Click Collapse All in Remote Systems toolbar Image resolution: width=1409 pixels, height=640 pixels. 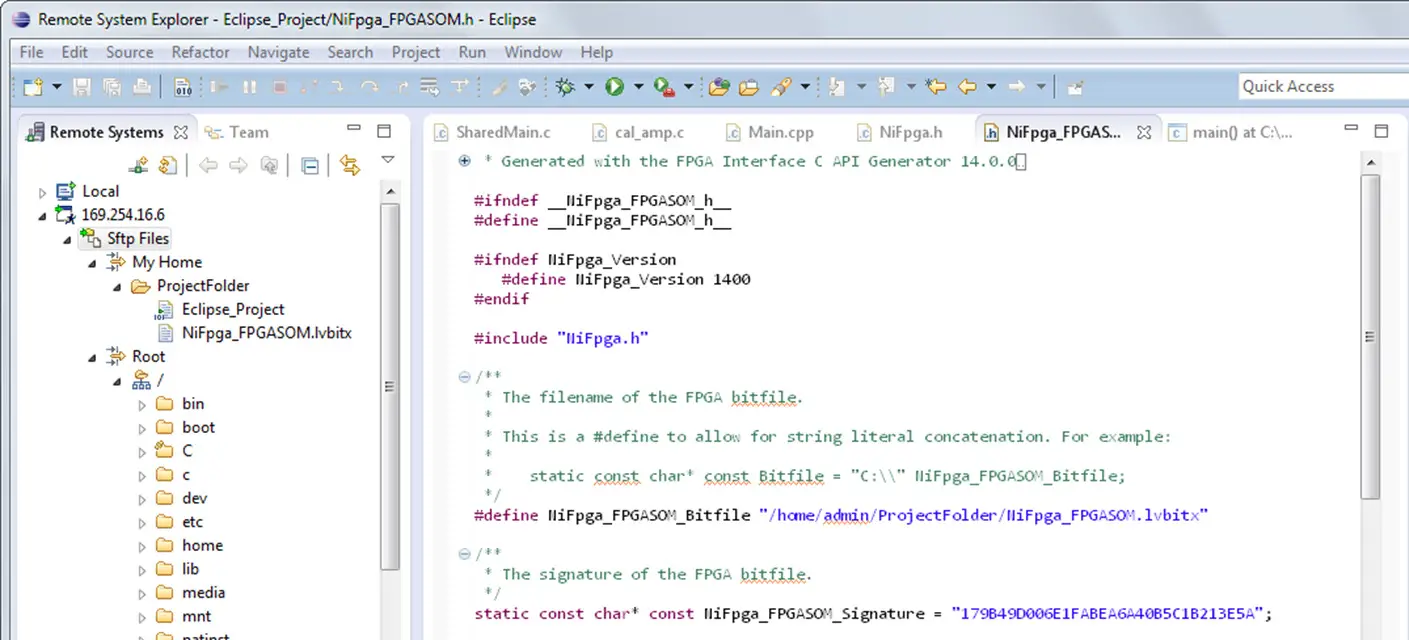[310, 166]
